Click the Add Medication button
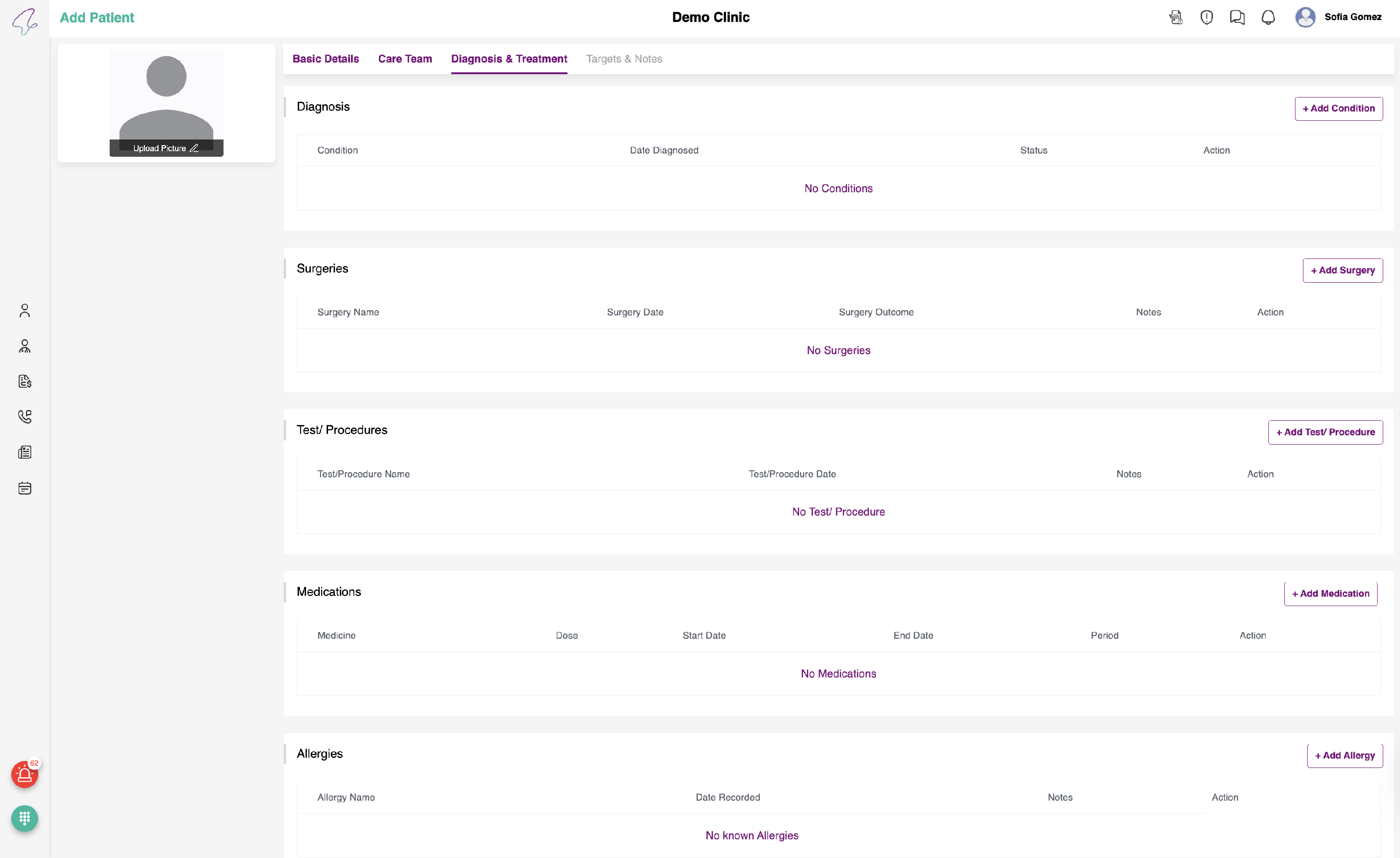1400x858 pixels. (1330, 594)
